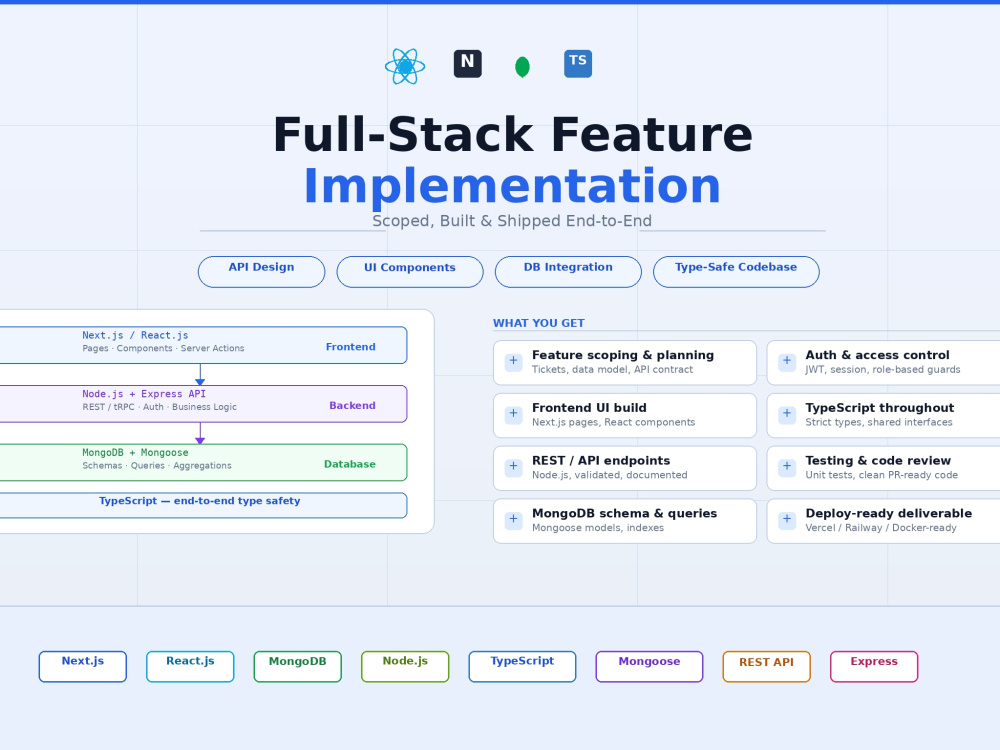1000x750 pixels.
Task: Click plus icon beside Feature scoping & planning
Action: (x=513, y=362)
